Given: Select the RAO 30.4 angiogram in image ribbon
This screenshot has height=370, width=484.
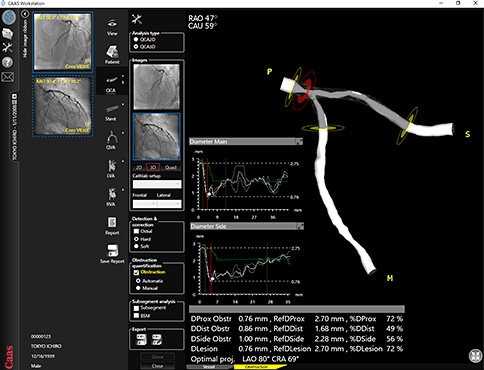Looking at the screenshot, I should click(63, 106).
